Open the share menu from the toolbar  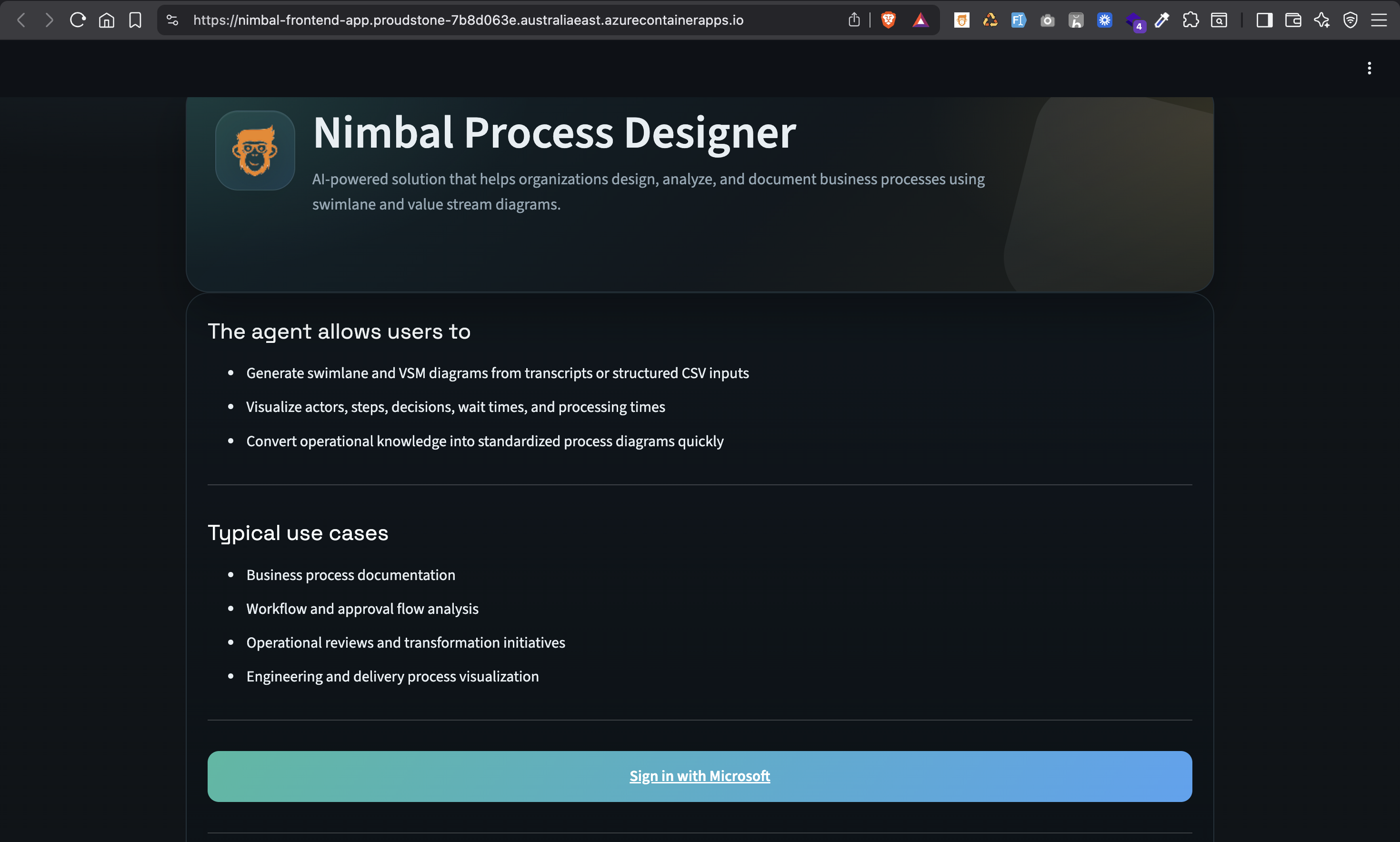pyautogui.click(x=855, y=20)
